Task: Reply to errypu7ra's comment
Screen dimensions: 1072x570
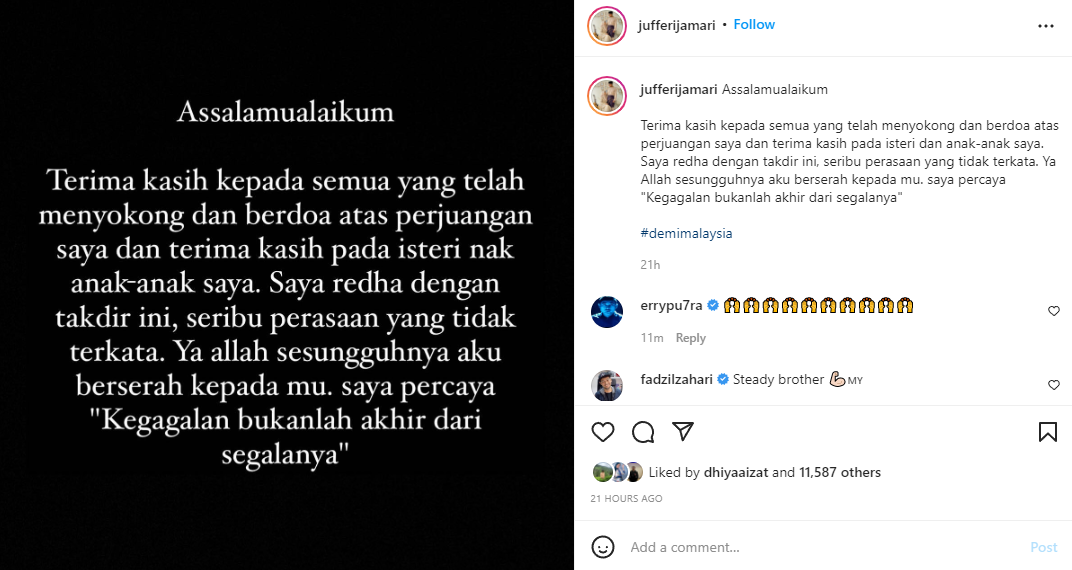Action: pos(691,338)
